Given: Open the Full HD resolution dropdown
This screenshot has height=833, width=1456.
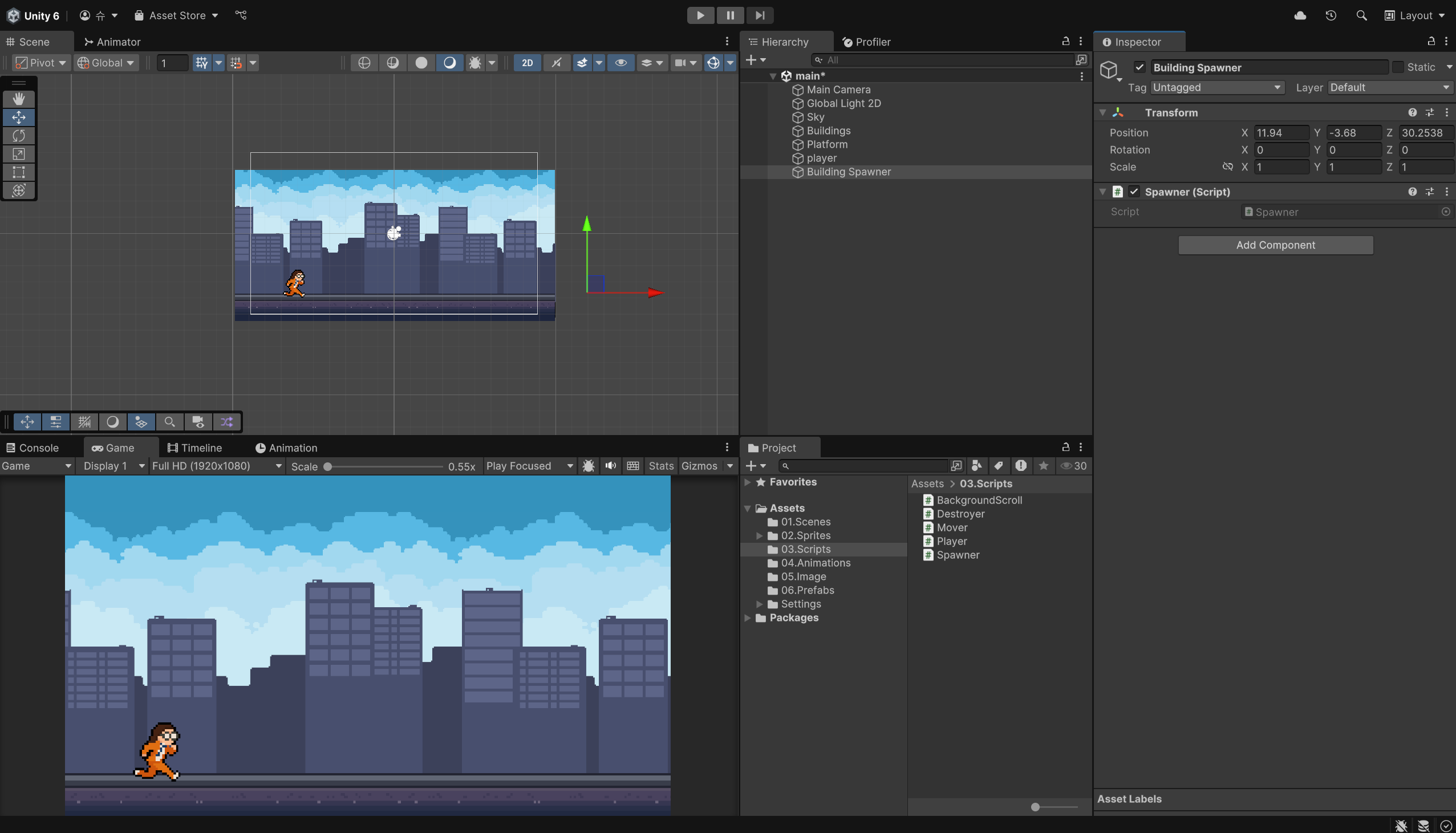Looking at the screenshot, I should click(x=217, y=466).
